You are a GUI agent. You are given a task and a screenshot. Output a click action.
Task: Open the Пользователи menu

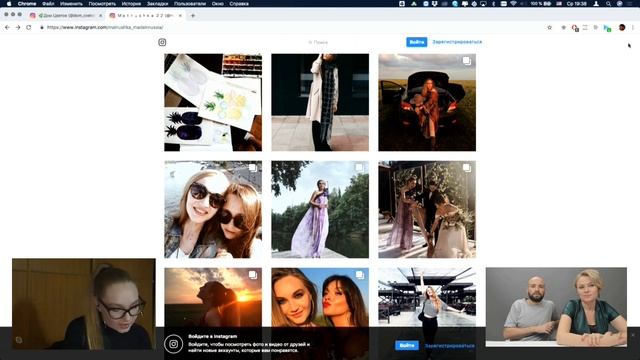tap(190, 4)
